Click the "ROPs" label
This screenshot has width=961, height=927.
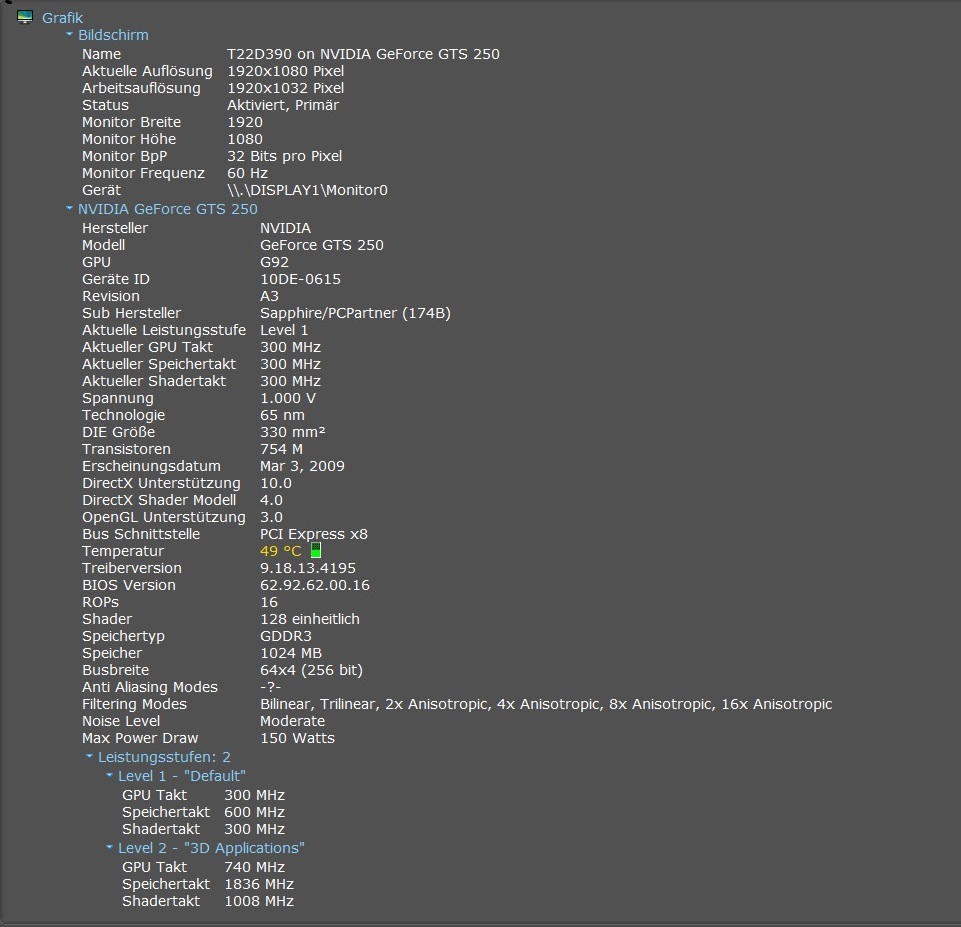click(101, 602)
